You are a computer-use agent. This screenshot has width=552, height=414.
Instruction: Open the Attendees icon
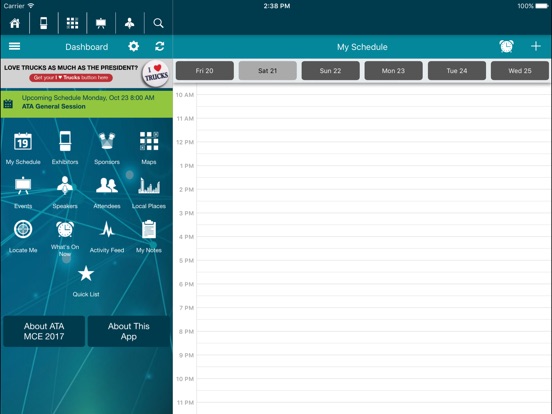click(x=107, y=186)
